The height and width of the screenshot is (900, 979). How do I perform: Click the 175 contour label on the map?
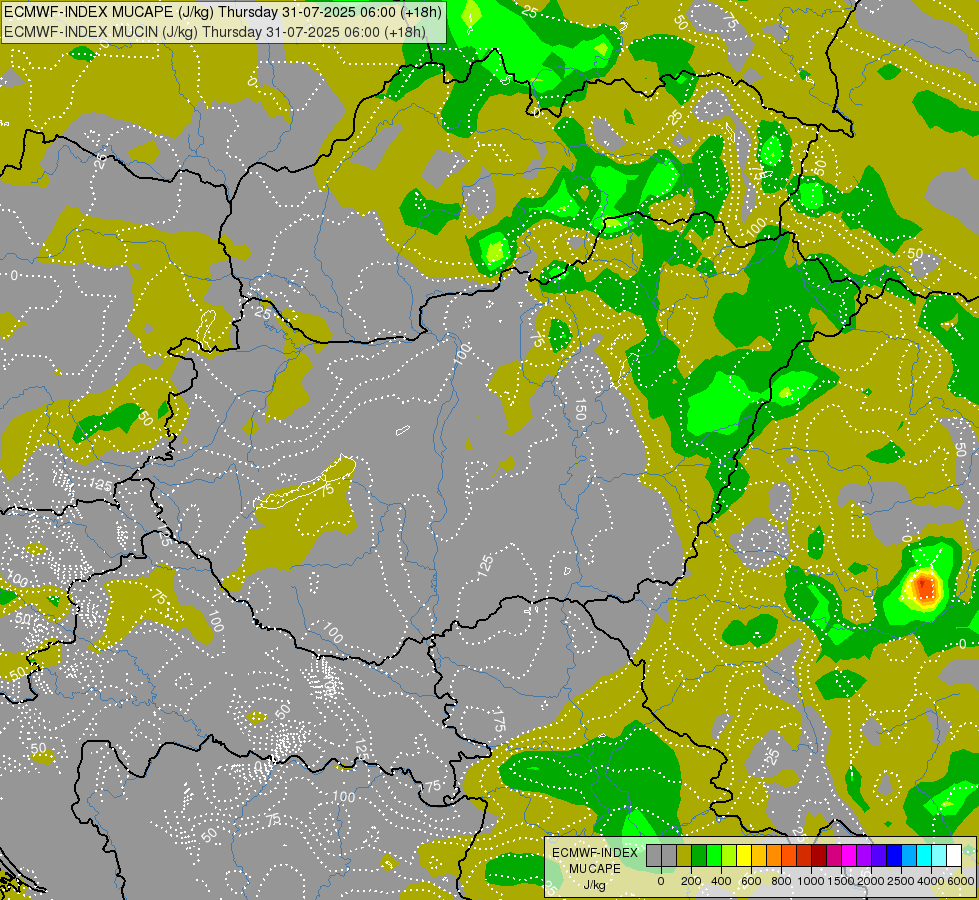499,719
